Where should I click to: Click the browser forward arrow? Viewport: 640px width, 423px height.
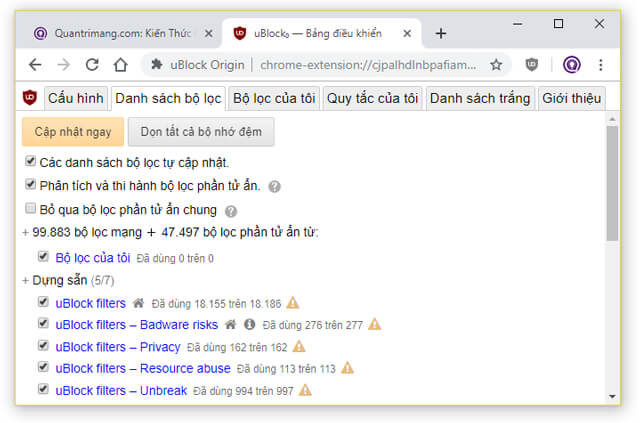click(64, 65)
